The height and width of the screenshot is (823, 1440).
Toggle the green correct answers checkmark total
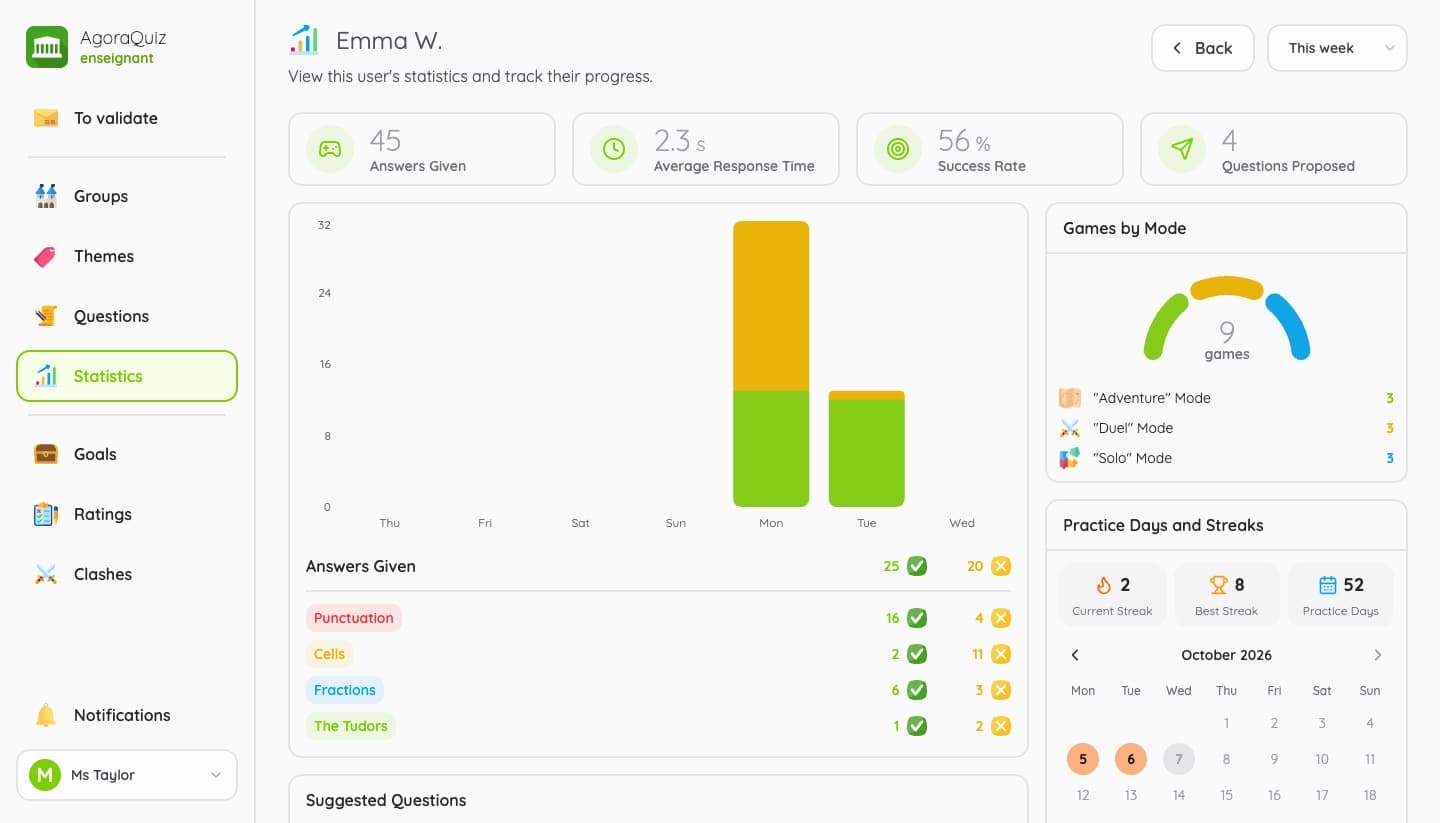(x=916, y=566)
